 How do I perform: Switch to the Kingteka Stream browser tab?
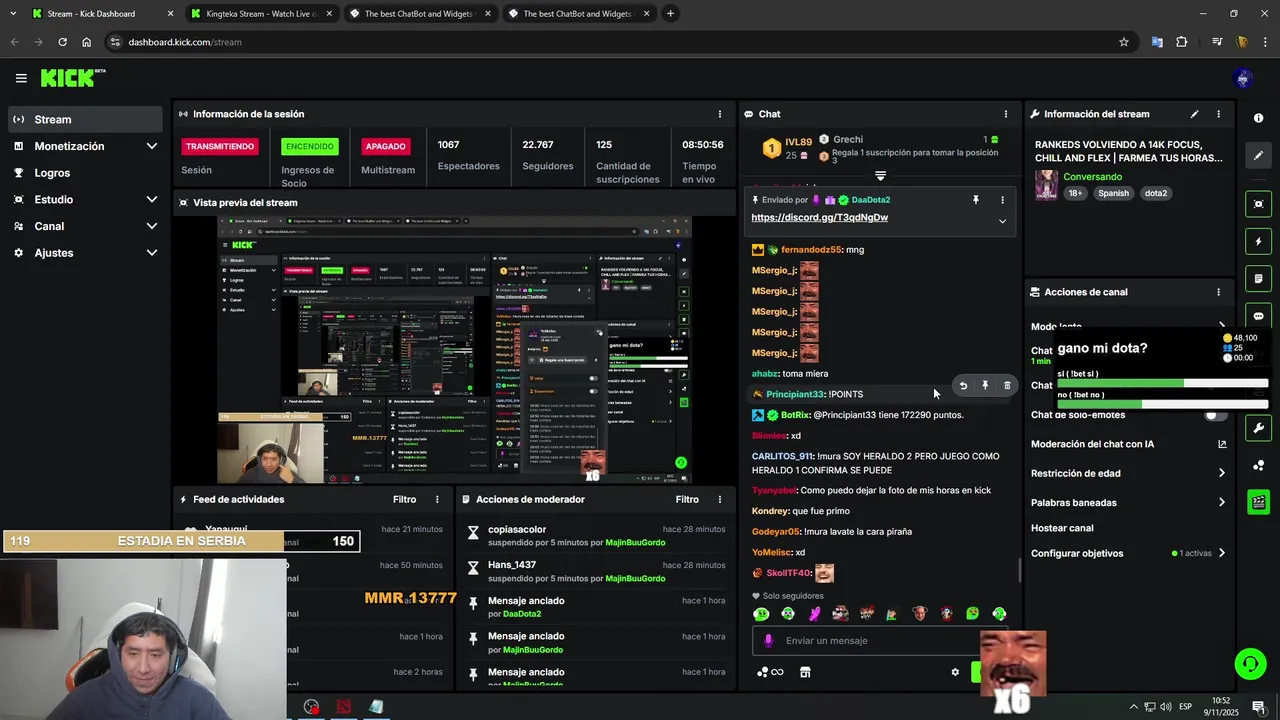260,14
